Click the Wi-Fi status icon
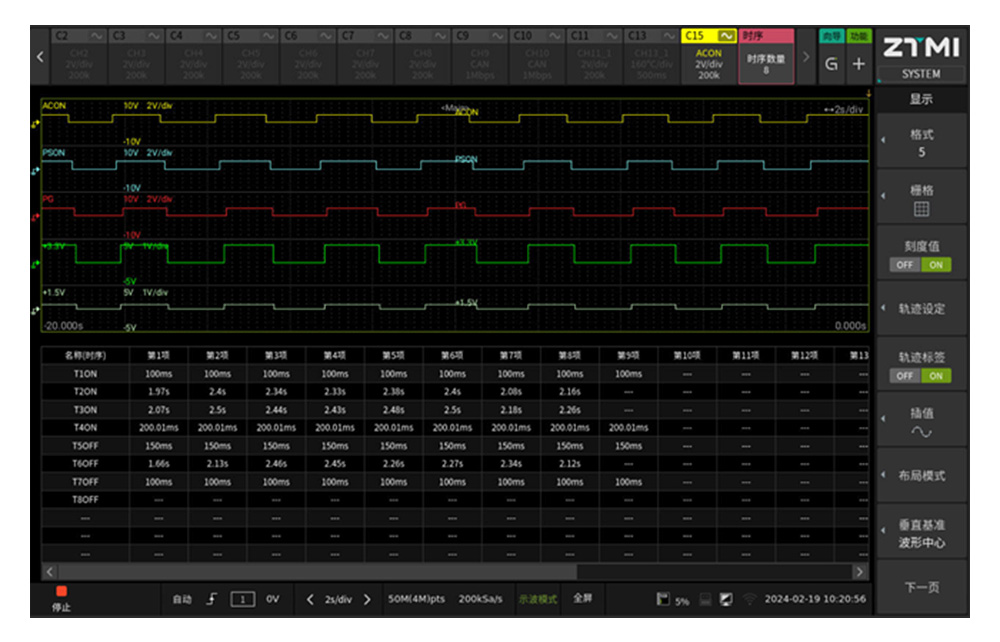This screenshot has height=642, width=1000. click(x=749, y=599)
